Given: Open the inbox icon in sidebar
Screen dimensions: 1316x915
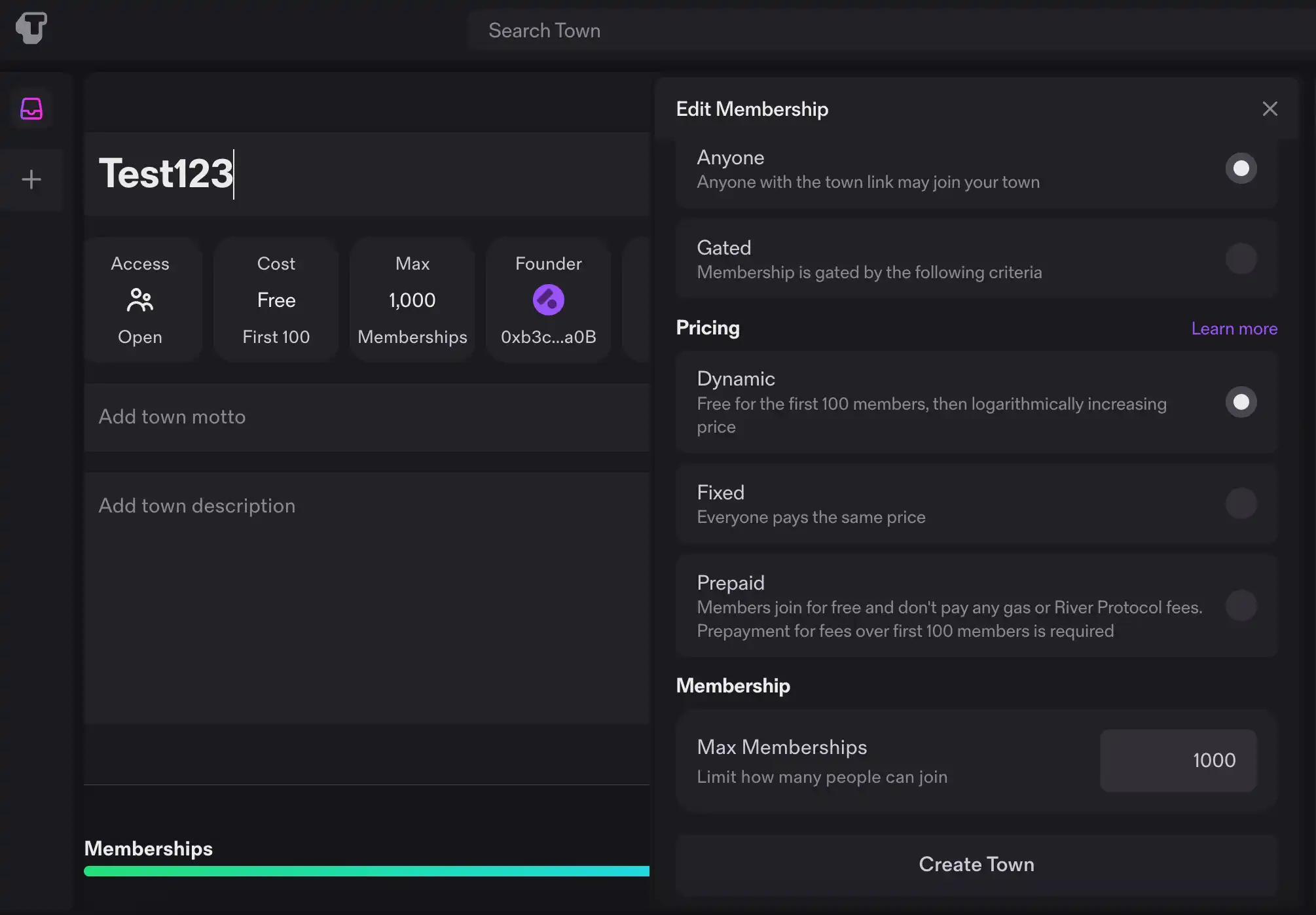Looking at the screenshot, I should point(31,109).
